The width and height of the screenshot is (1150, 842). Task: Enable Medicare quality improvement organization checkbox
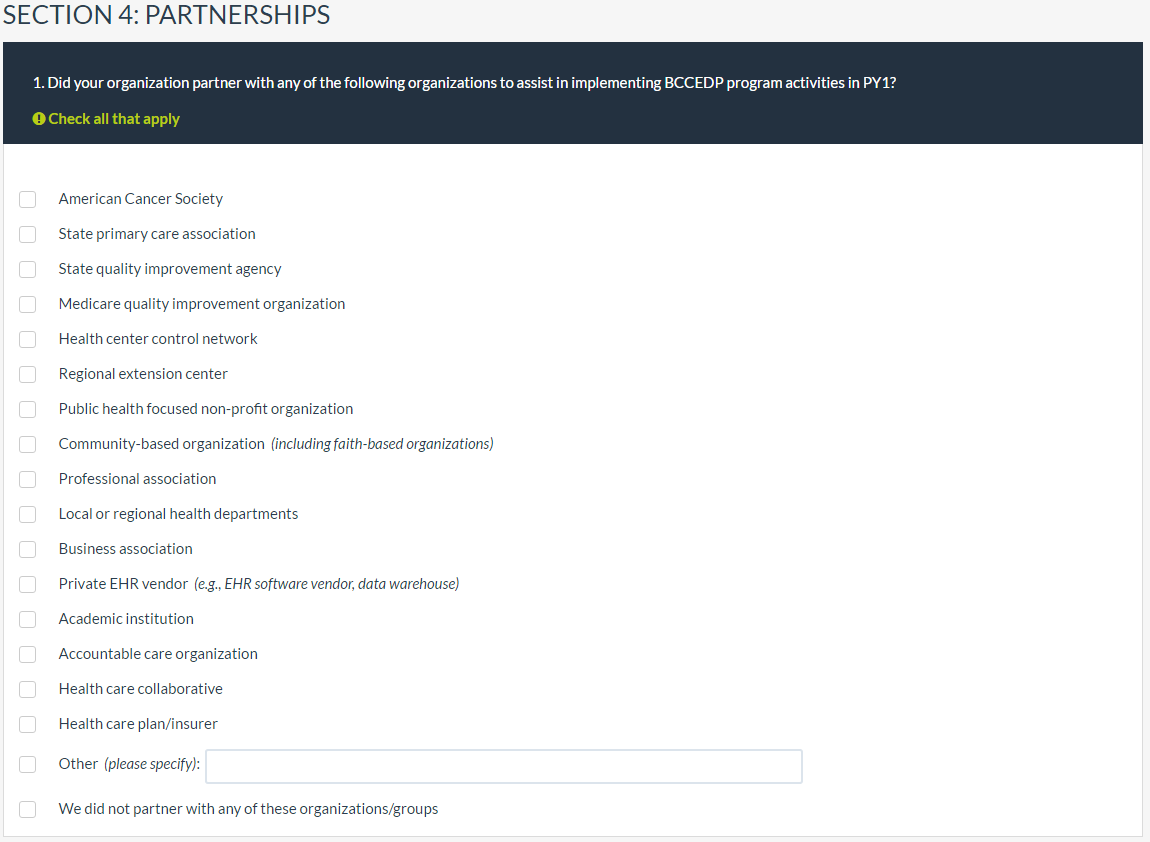coord(28,304)
